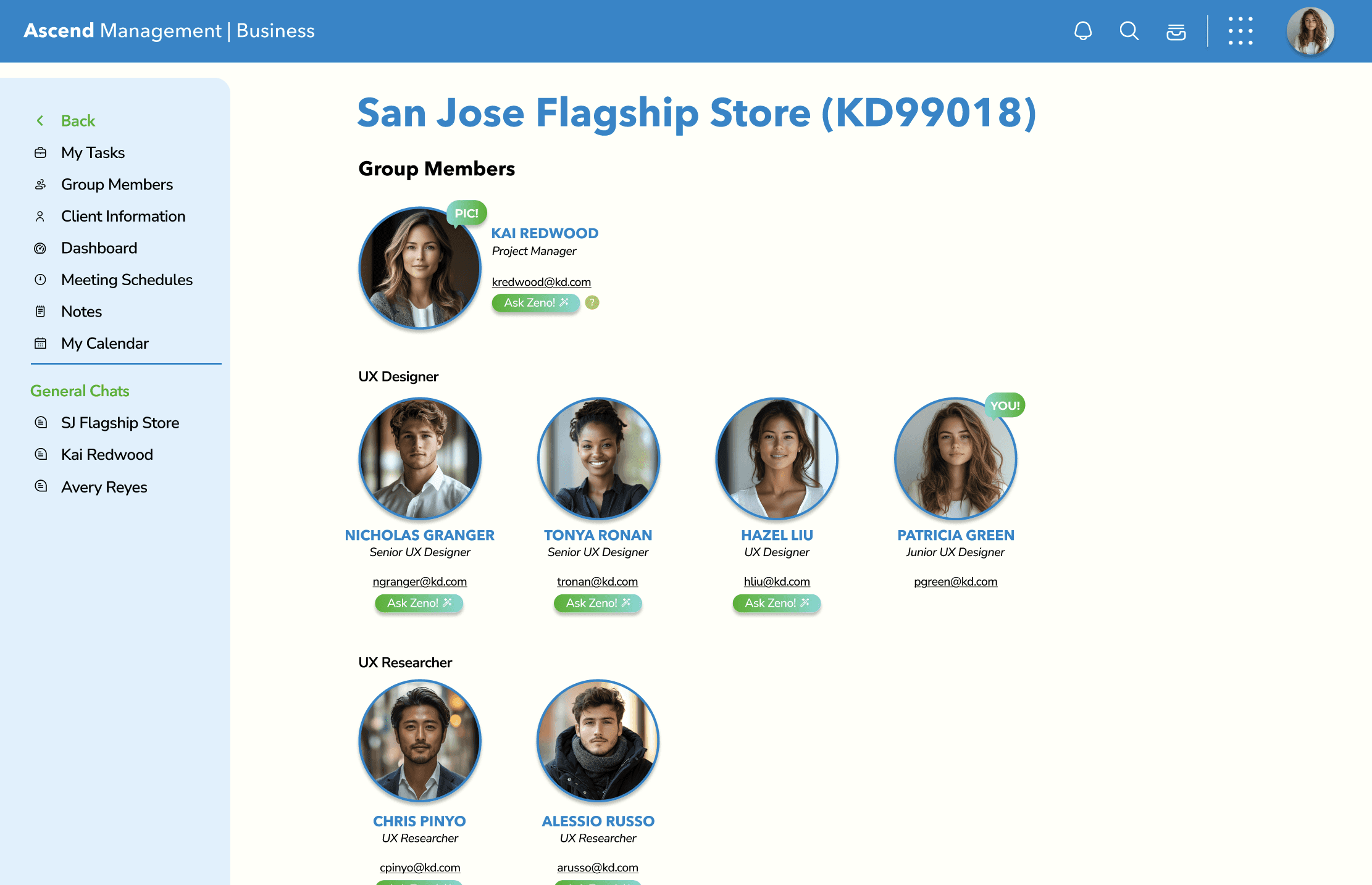The width and height of the screenshot is (1372, 885).
Task: Click the hliu@kd.com email link
Action: coord(777,581)
